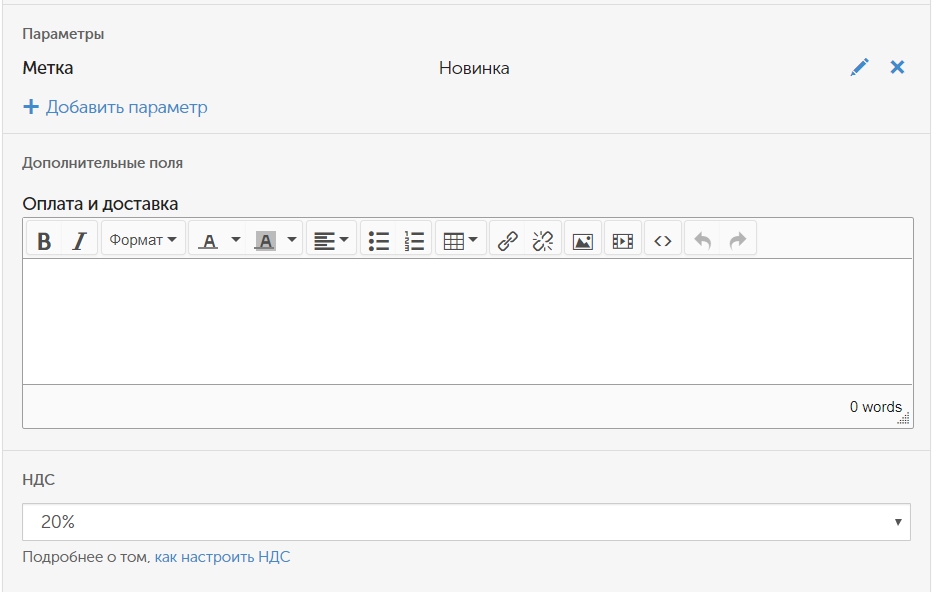The image size is (933, 592).
Task: Open the НДС 20% dropdown
Action: point(466,522)
